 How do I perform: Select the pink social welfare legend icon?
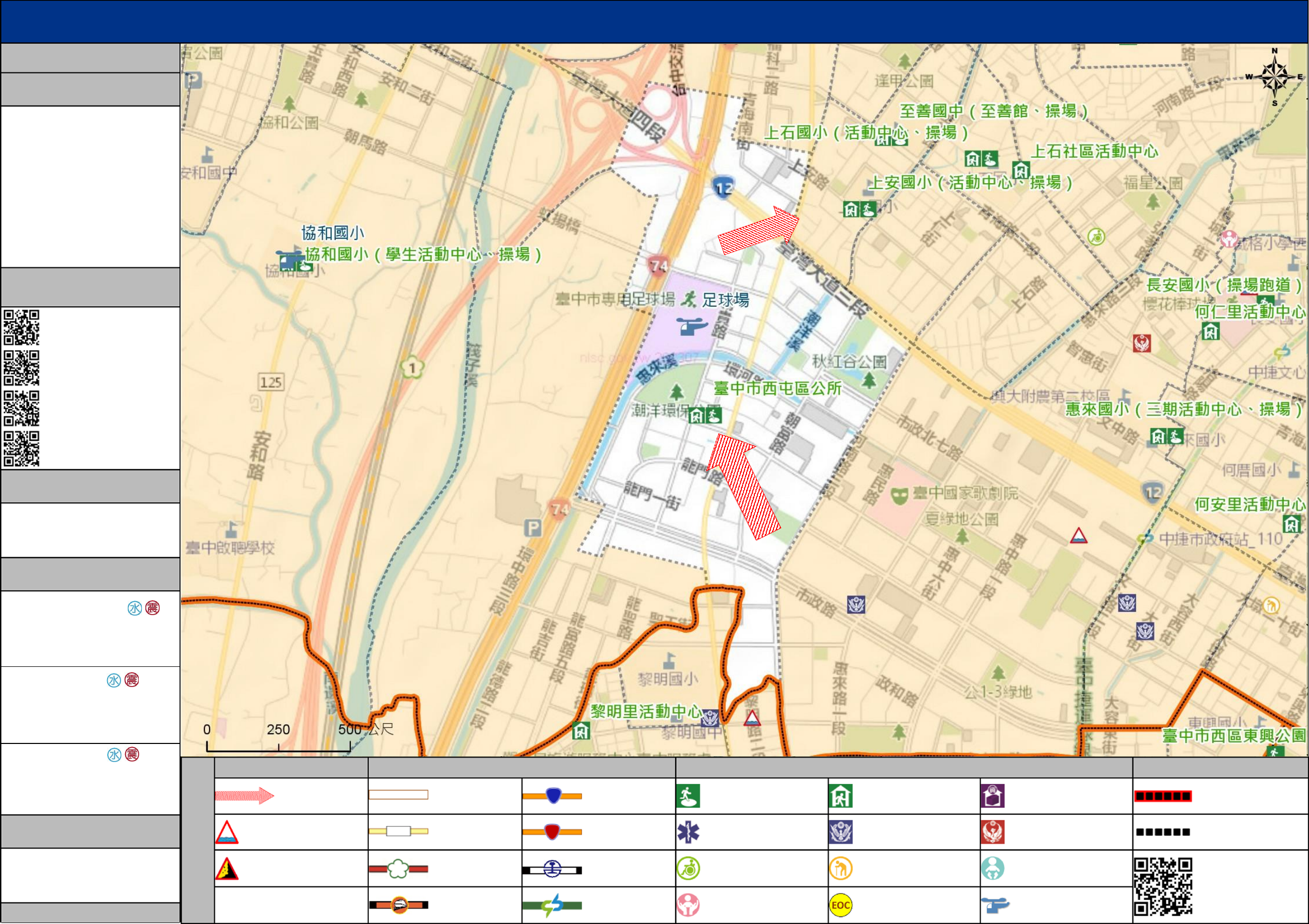(x=688, y=905)
